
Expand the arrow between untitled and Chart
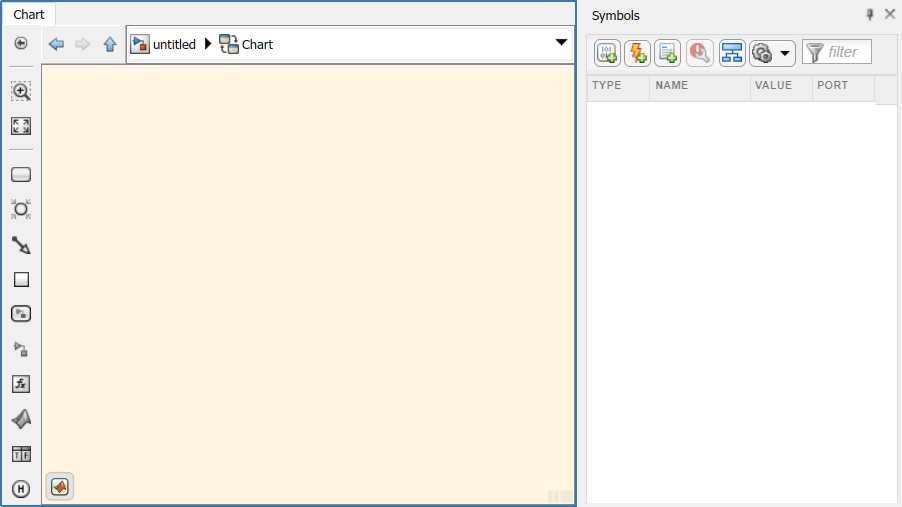(208, 44)
